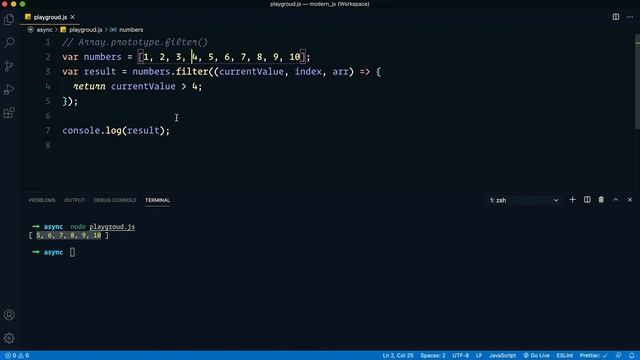Click the number 10 in the numbers array
Viewport: 640px width, 360px height.
click(295, 57)
